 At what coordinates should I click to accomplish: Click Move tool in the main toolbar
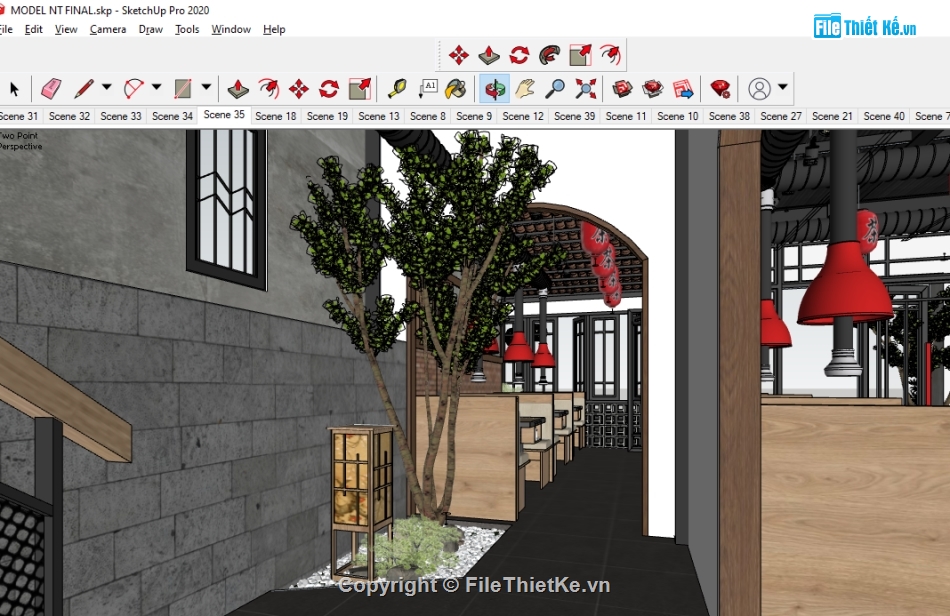pos(299,89)
